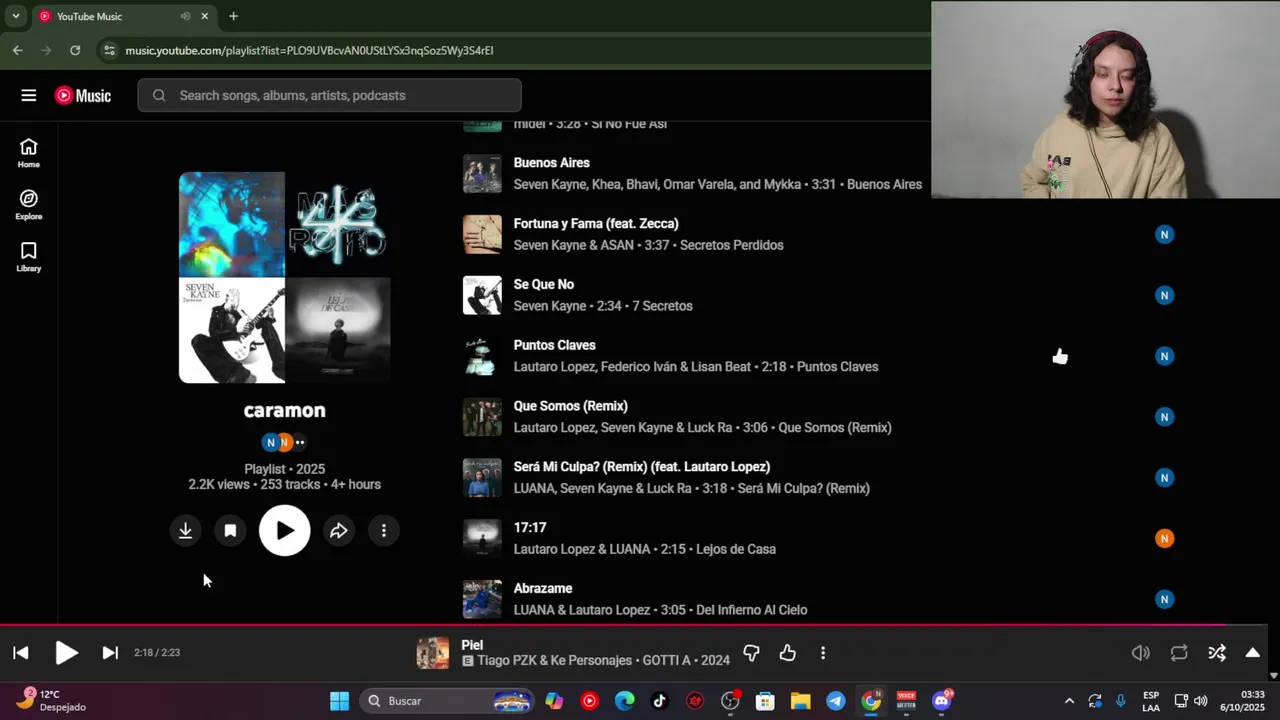
Task: Select the track Se Que No
Action: coord(543,284)
